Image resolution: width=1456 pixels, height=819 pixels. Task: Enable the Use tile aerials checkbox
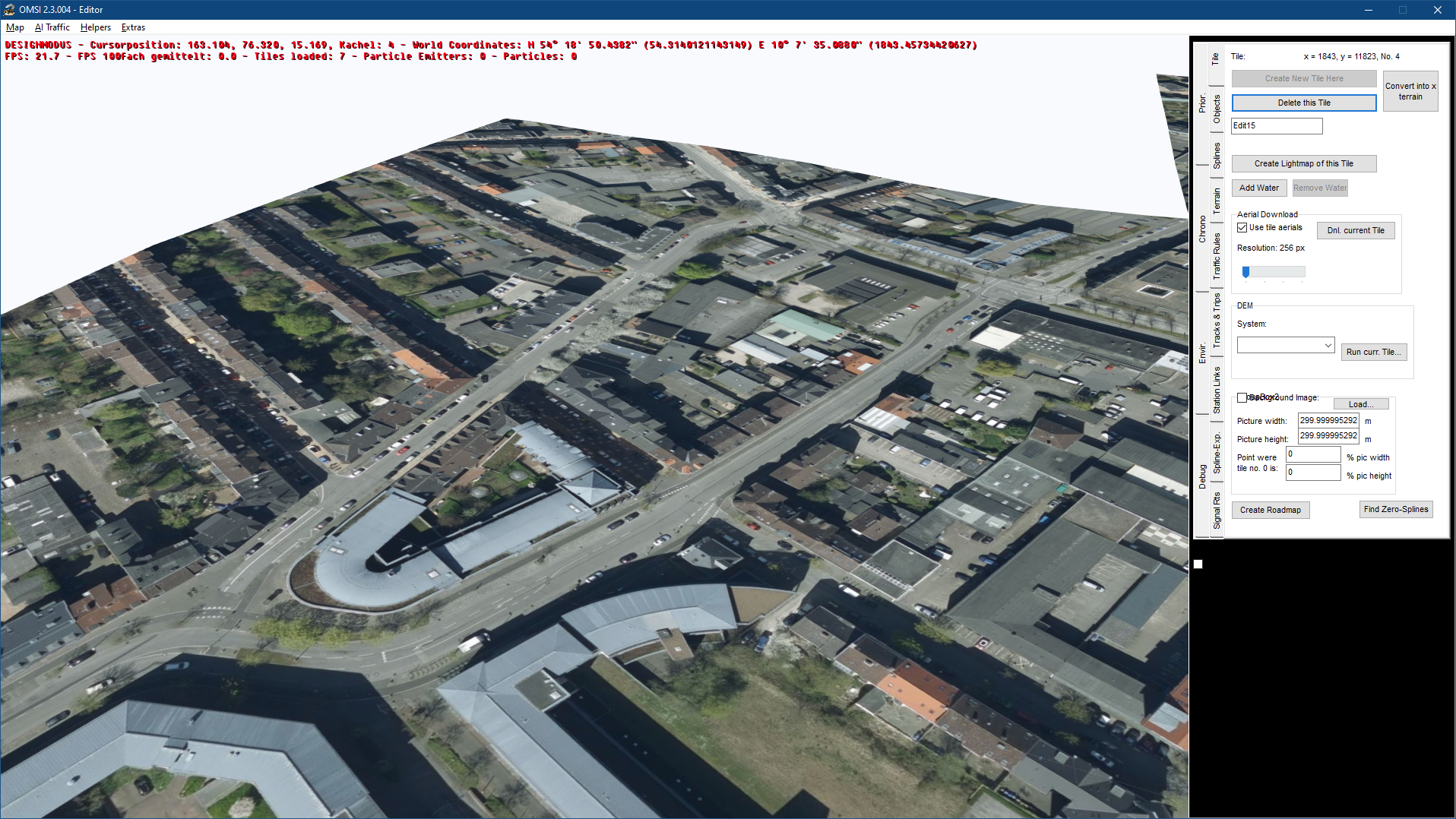[1242, 228]
